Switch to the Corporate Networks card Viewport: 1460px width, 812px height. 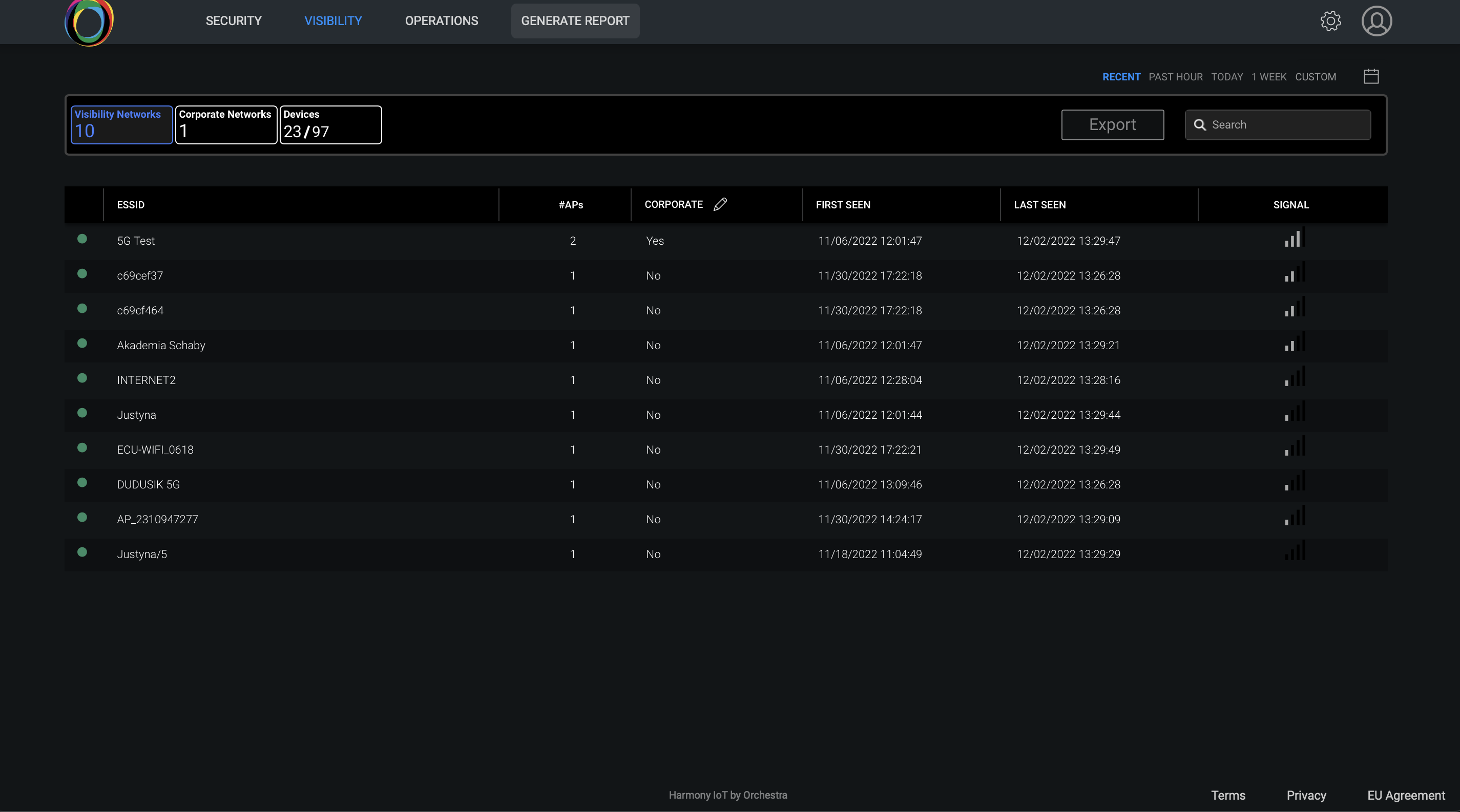[x=226, y=125]
